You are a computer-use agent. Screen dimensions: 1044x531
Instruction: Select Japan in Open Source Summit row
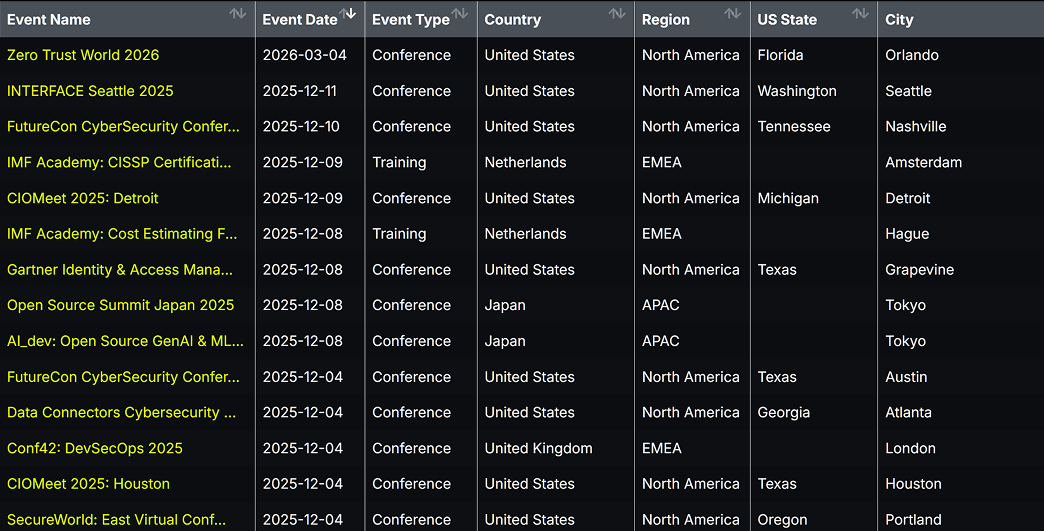click(x=505, y=305)
